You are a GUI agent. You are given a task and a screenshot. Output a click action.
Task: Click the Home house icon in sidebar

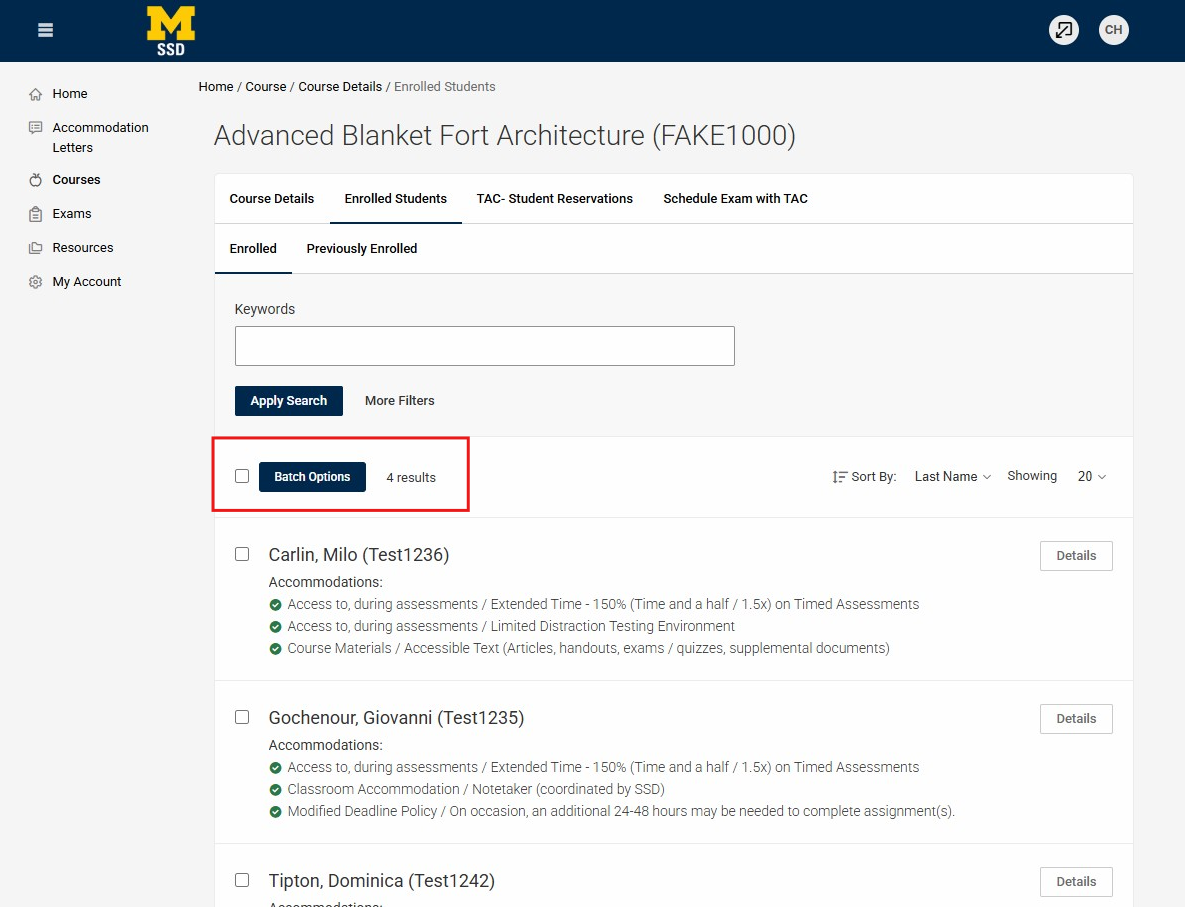pyautogui.click(x=36, y=94)
